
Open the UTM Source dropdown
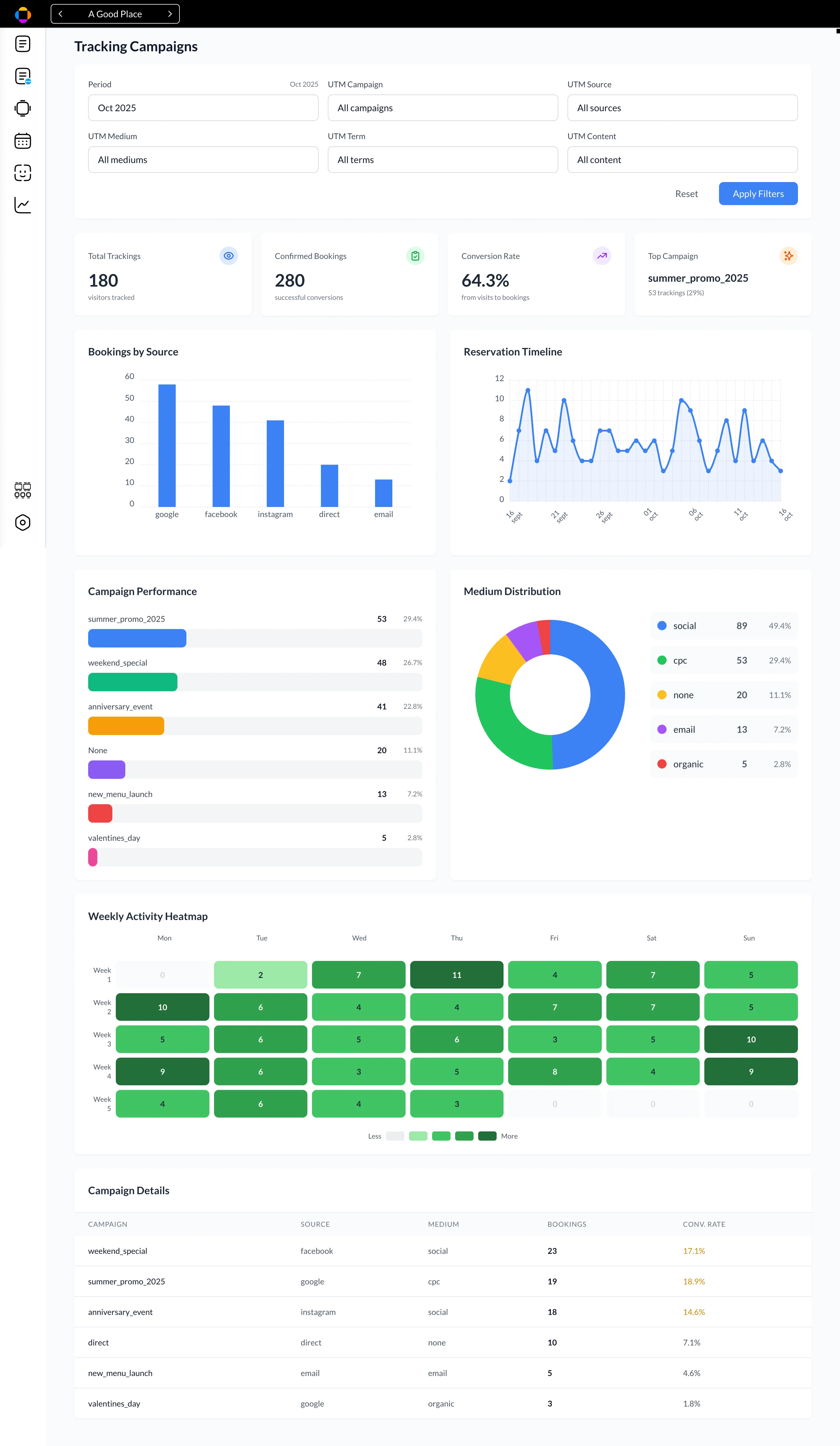[682, 108]
